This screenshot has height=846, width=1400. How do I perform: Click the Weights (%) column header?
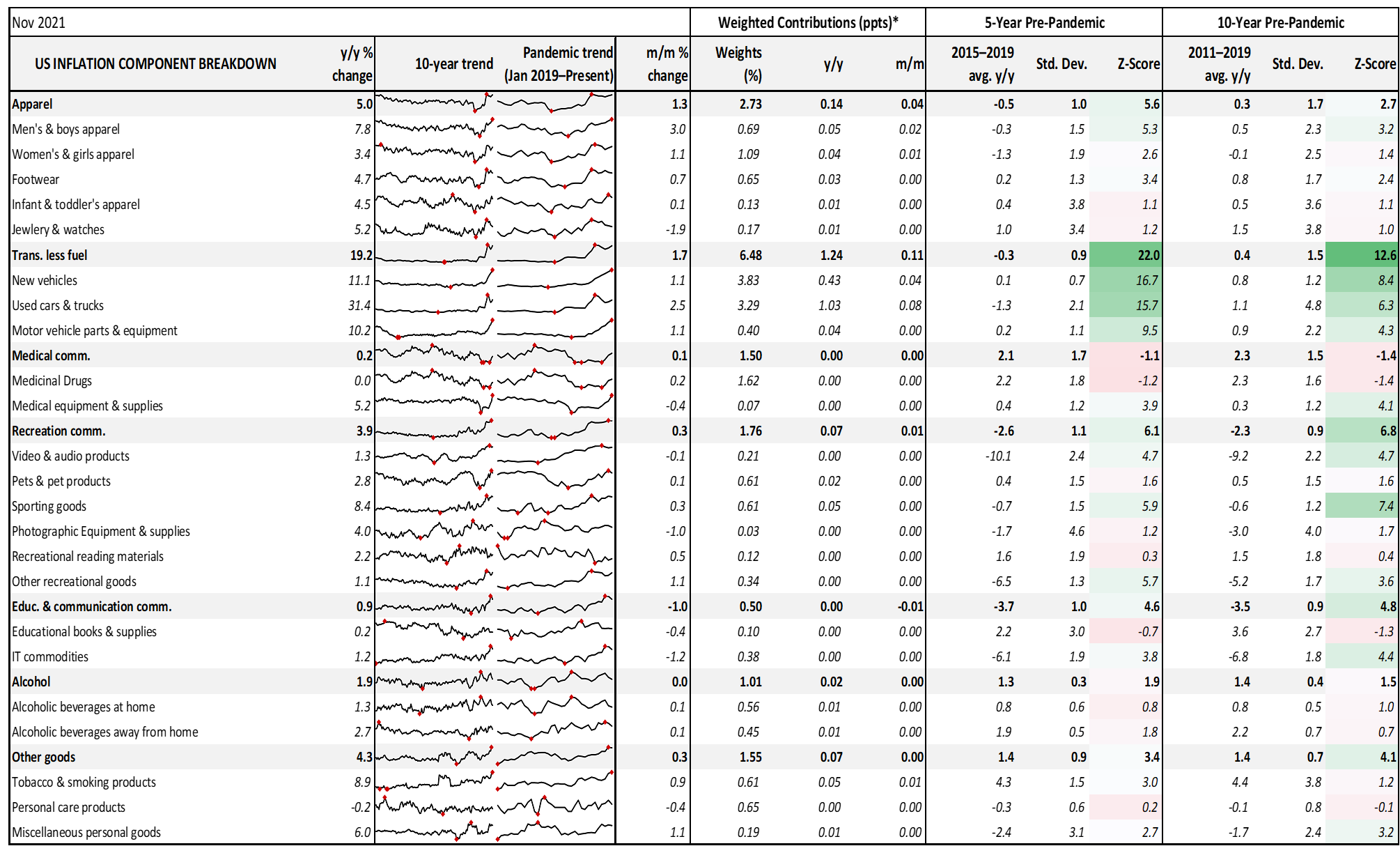738,63
